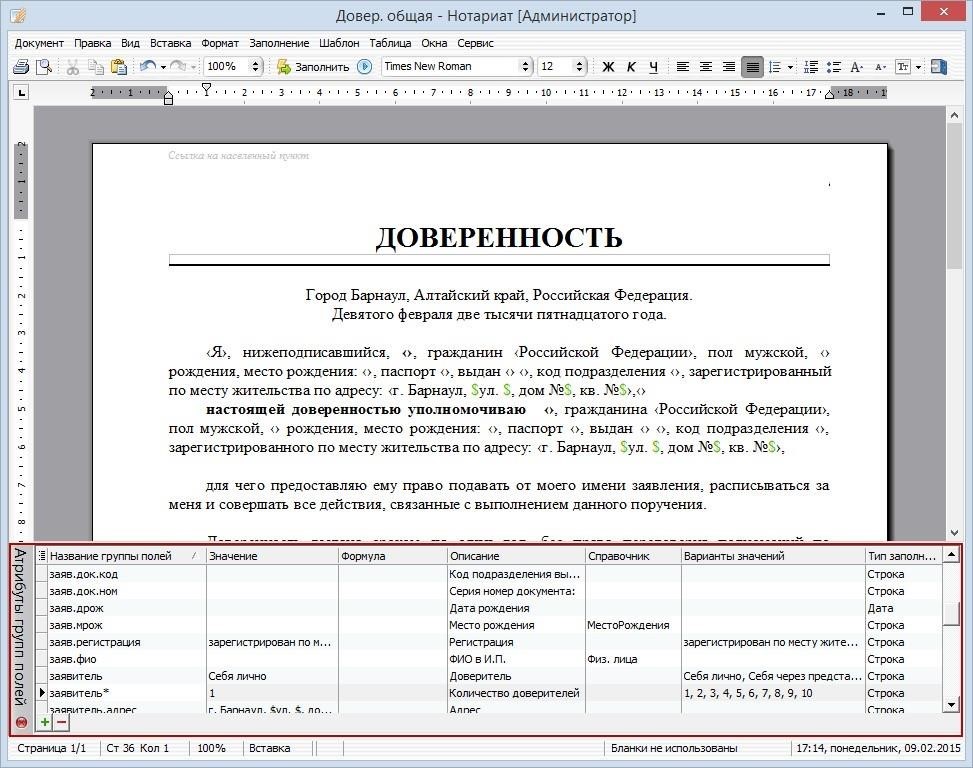Align text left
The width and height of the screenshot is (973, 768).
point(683,66)
